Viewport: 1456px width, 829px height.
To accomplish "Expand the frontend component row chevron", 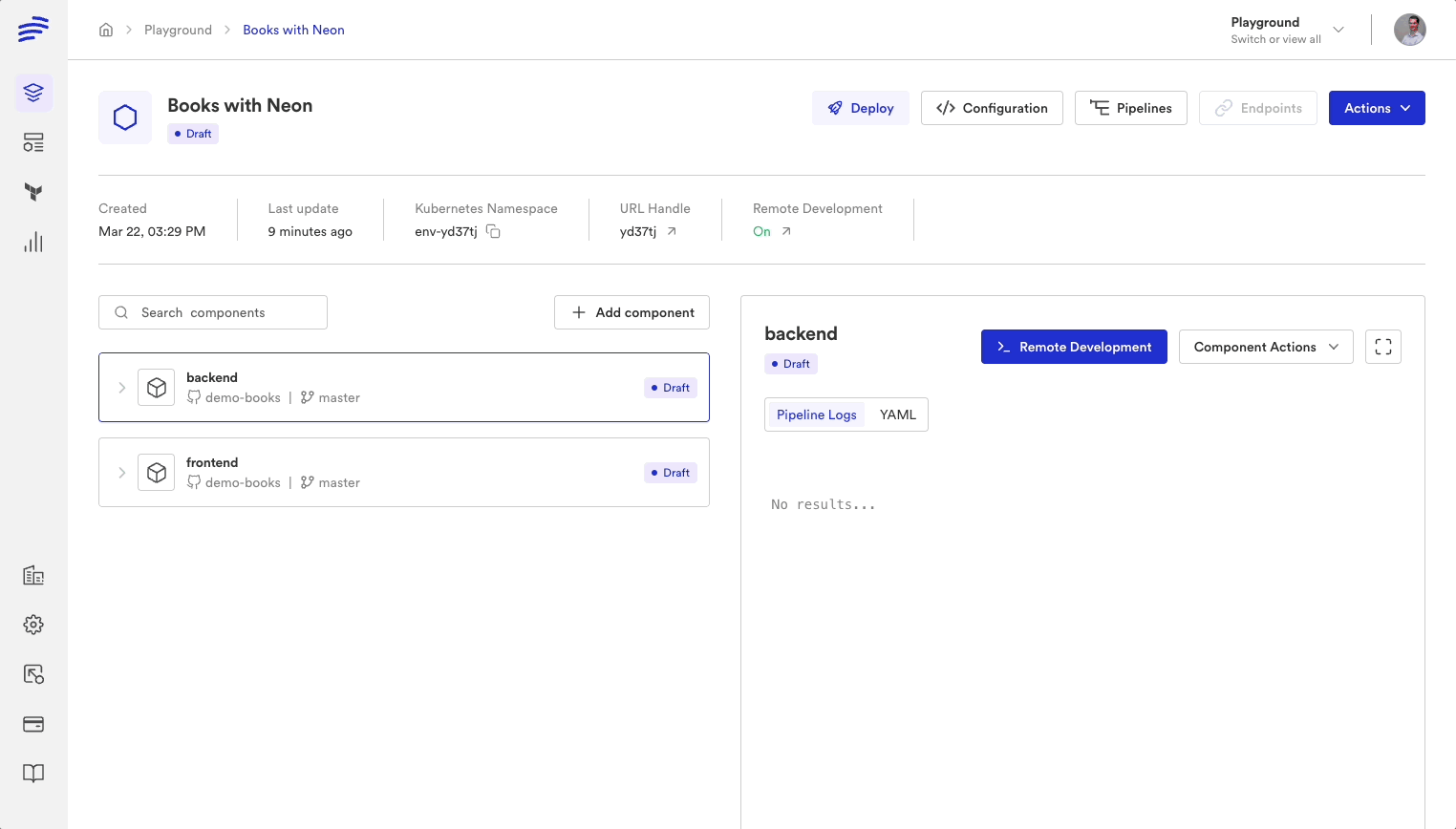I will 121,473.
